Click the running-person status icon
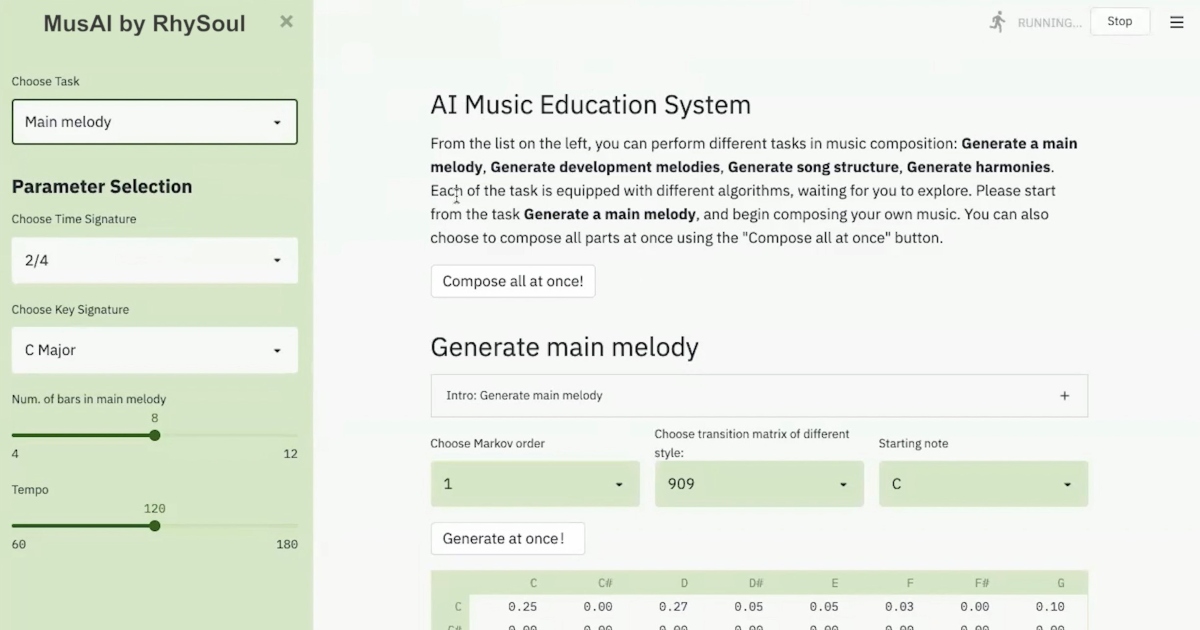This screenshot has height=630, width=1200. tap(996, 21)
